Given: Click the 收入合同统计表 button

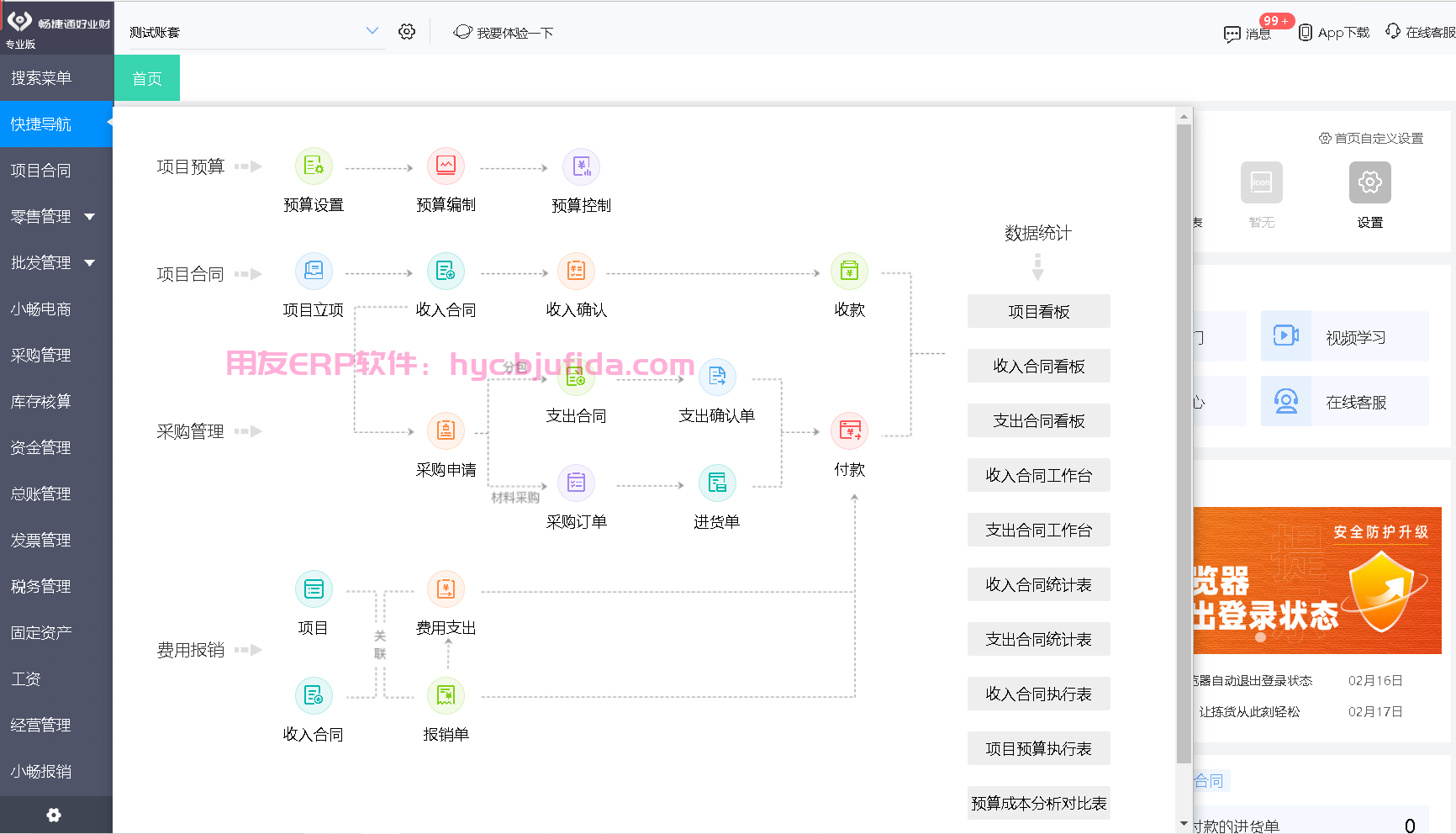Looking at the screenshot, I should pyautogui.click(x=1039, y=584).
